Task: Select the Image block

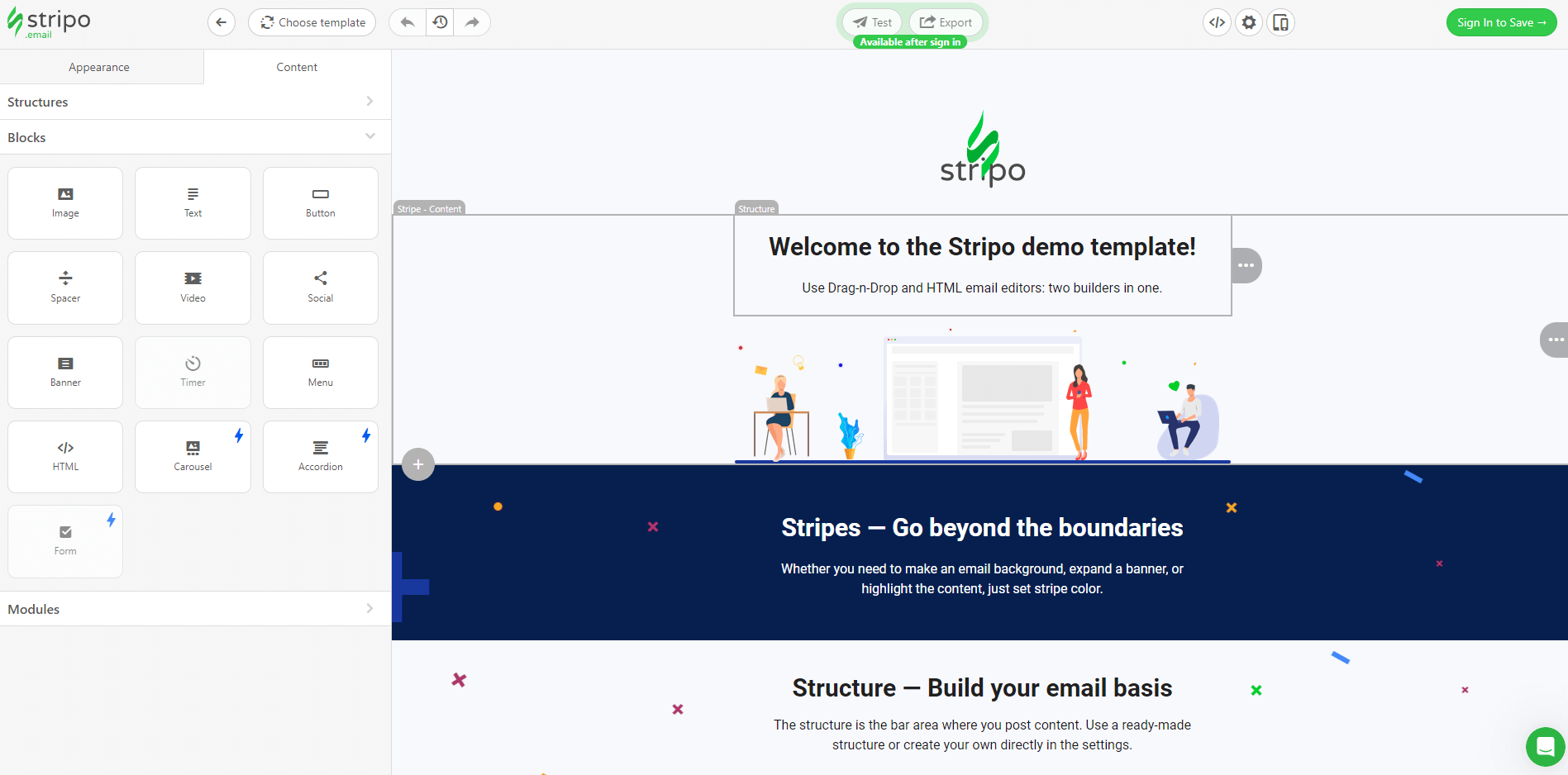Action: 65,203
